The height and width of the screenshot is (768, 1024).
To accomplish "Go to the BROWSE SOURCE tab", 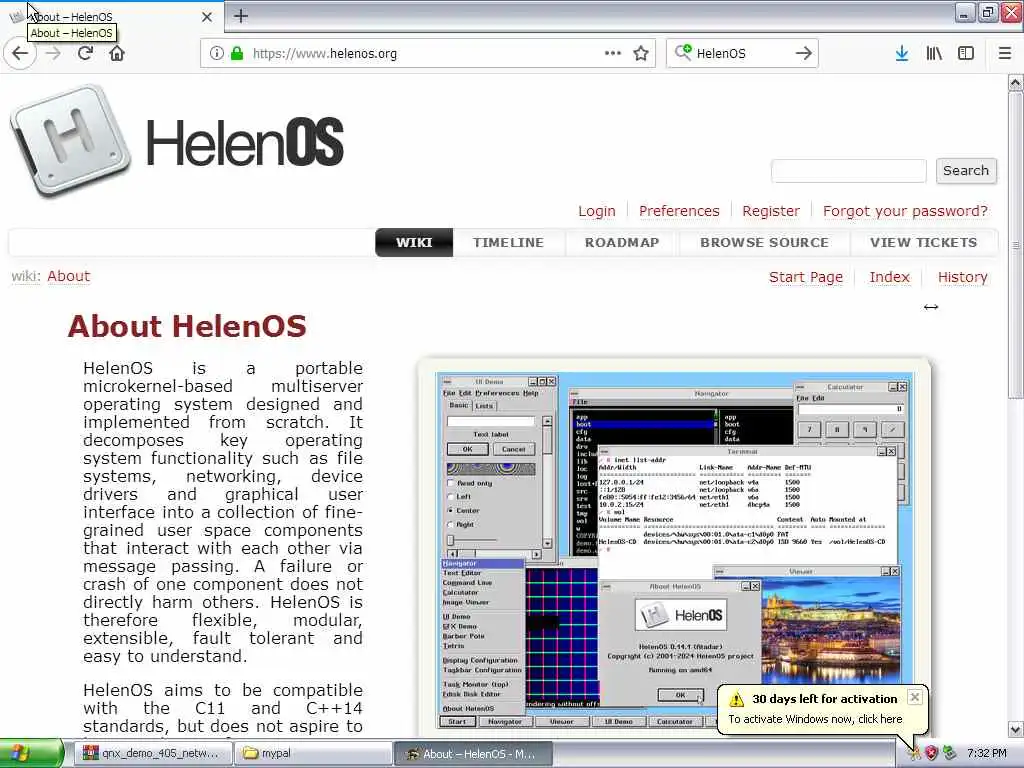I will click(x=764, y=242).
